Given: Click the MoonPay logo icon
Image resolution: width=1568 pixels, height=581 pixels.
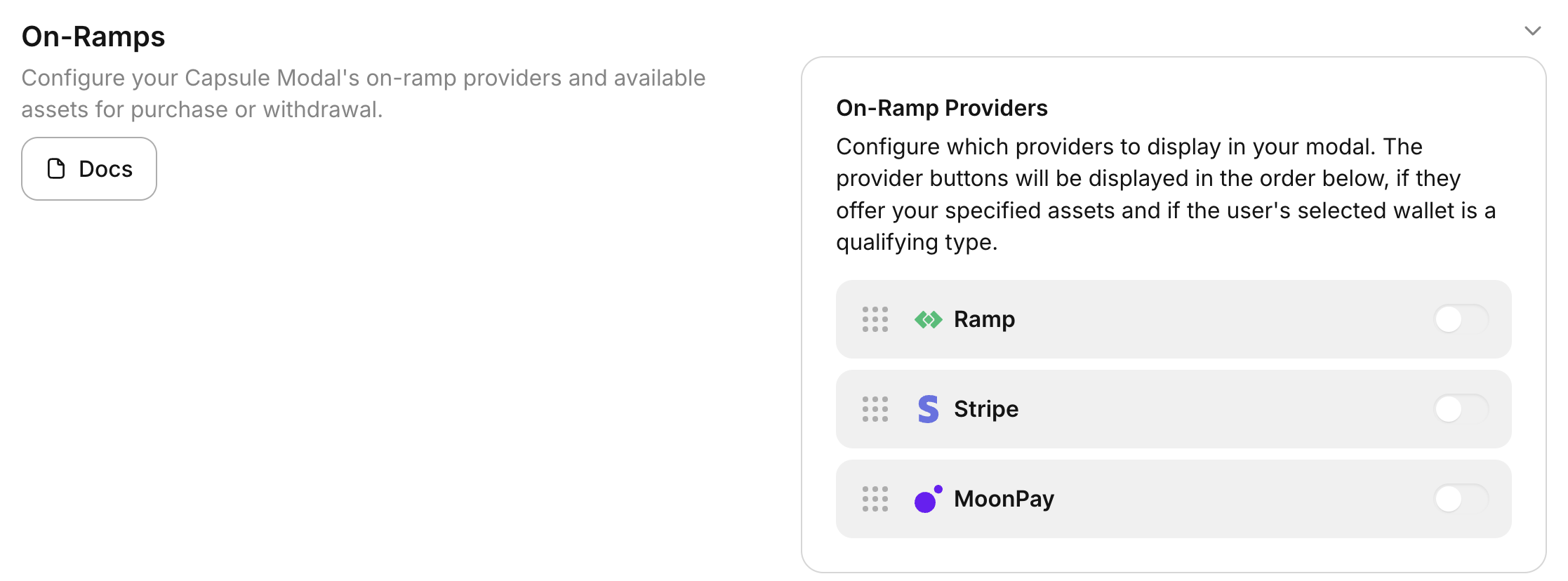Looking at the screenshot, I should click(x=926, y=499).
